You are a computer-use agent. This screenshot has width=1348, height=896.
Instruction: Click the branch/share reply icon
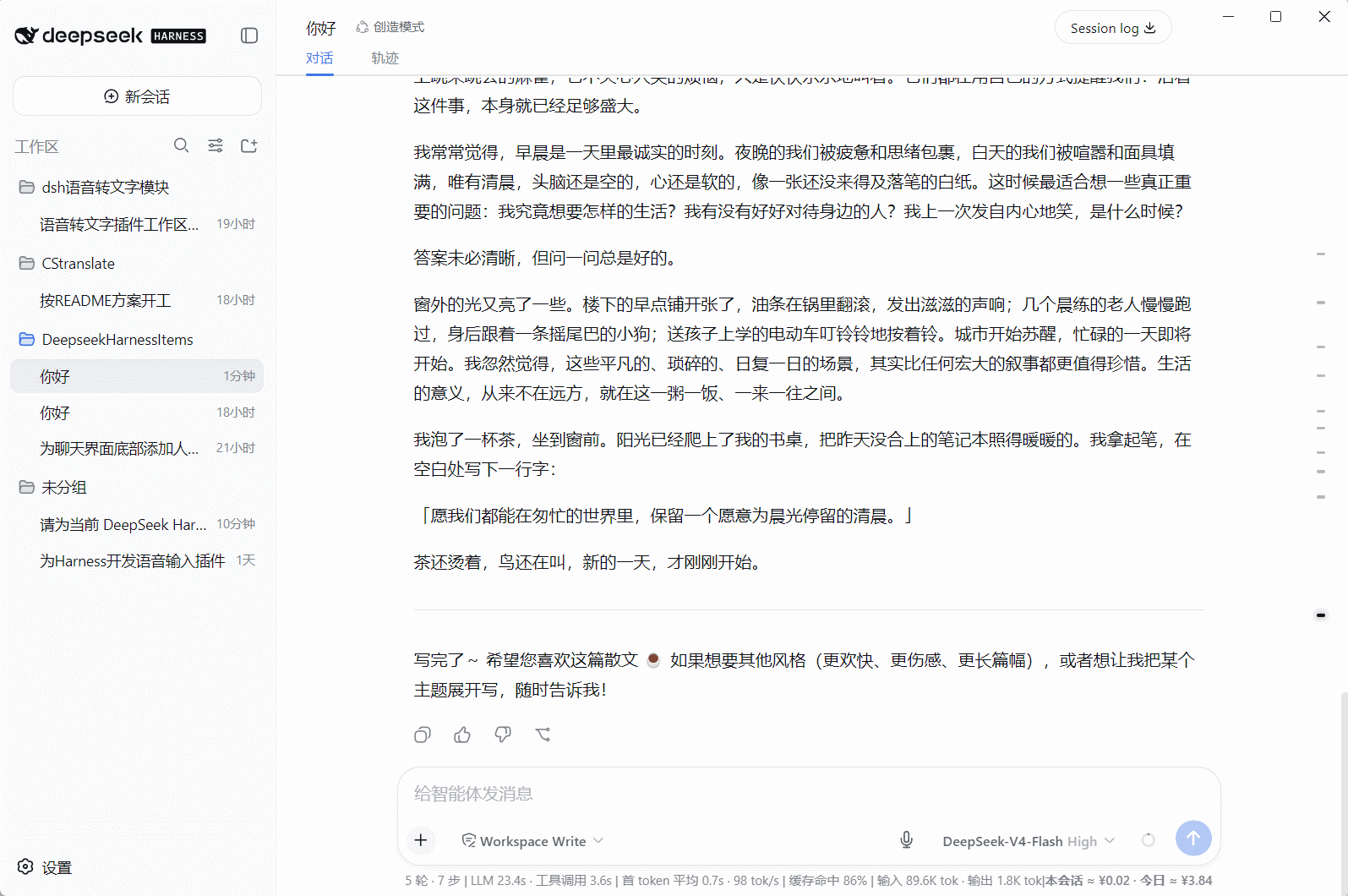click(x=543, y=735)
